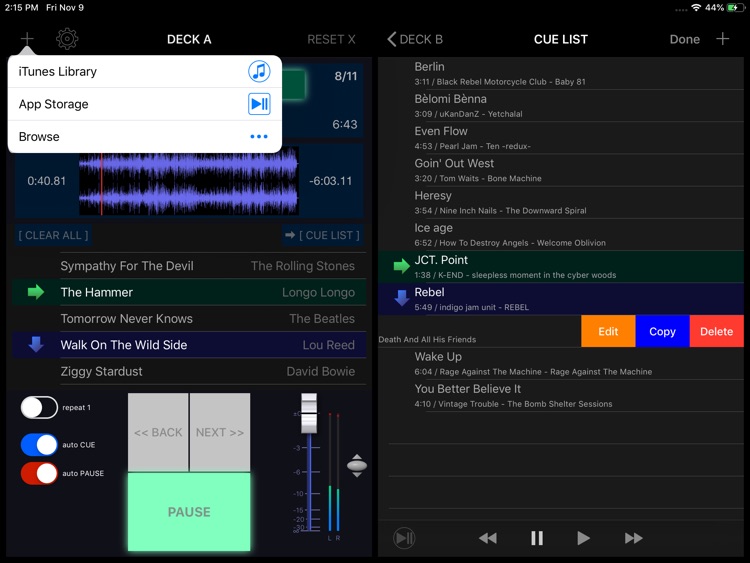Screen dimensions: 750x563
Task: Click RESET X in Deck A header
Action: 331,39
